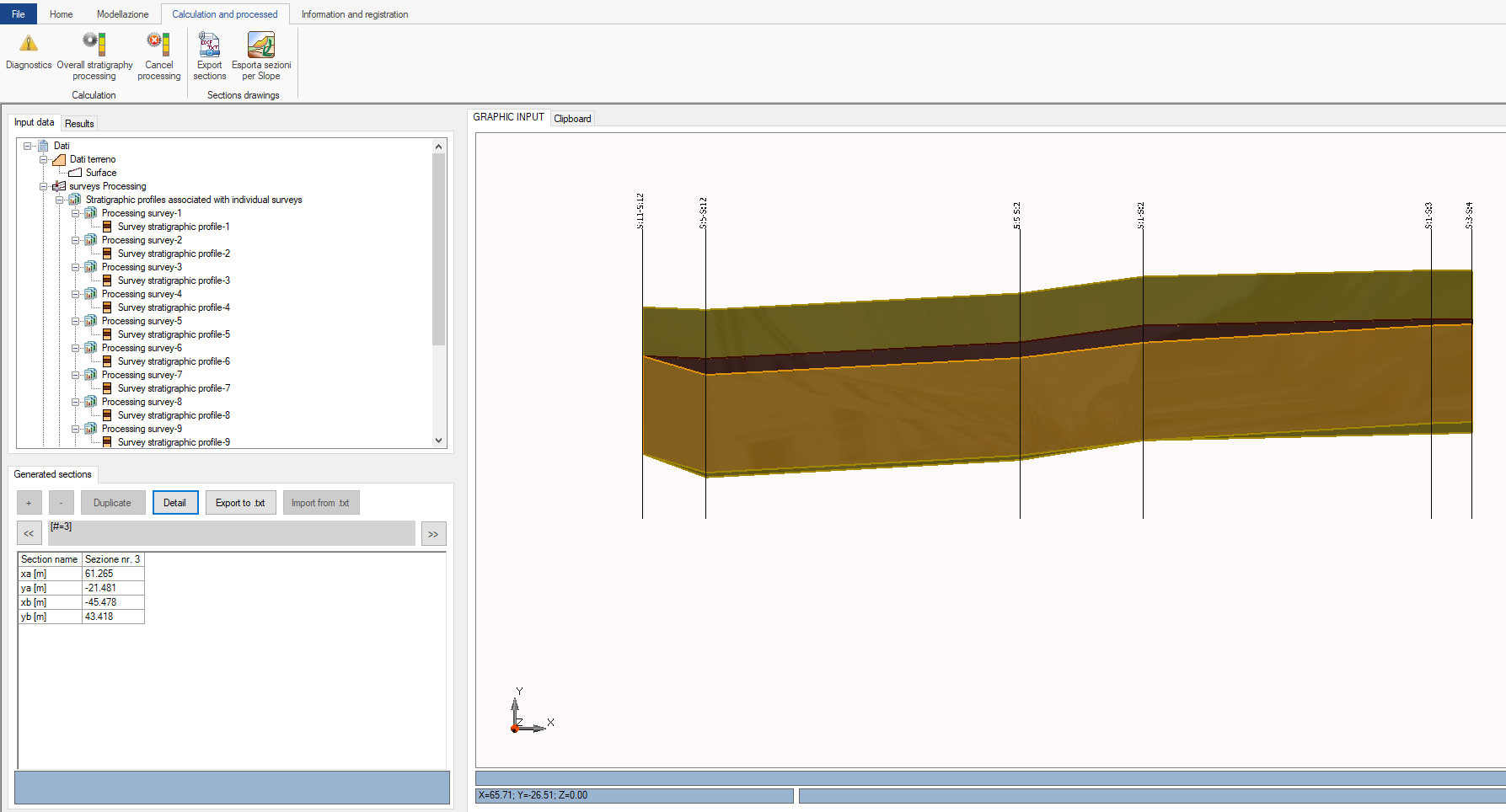
Task: Click the Survey stratigraphic profile-1 icon
Action: point(107,227)
